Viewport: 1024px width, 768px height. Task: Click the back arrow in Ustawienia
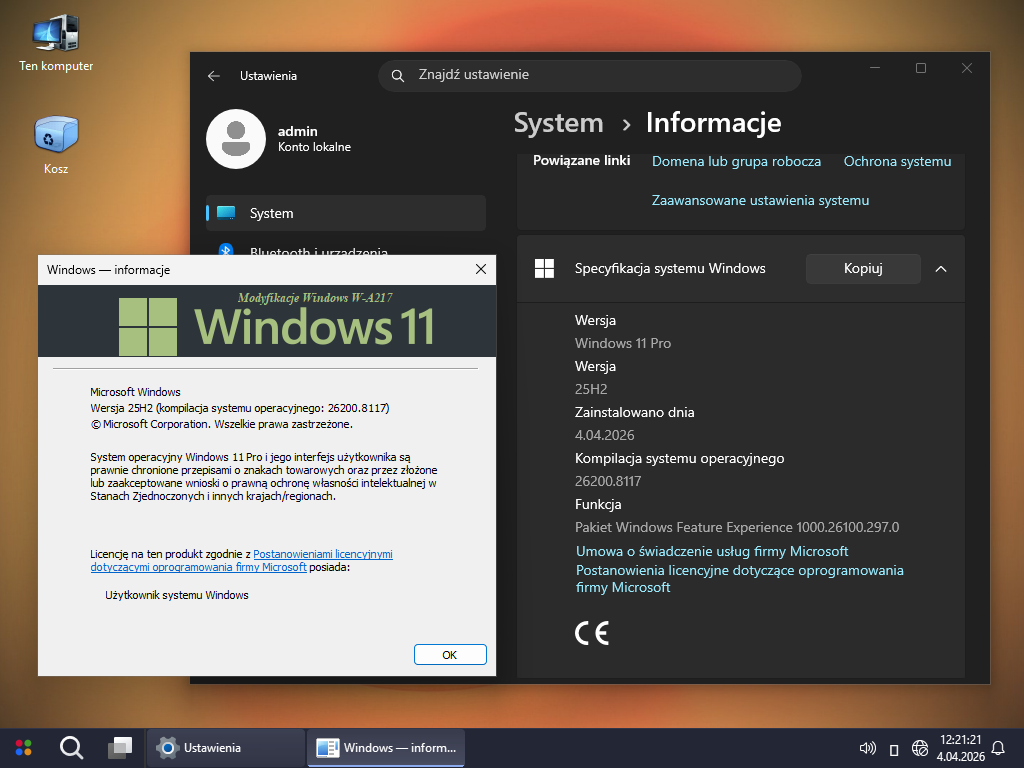213,76
